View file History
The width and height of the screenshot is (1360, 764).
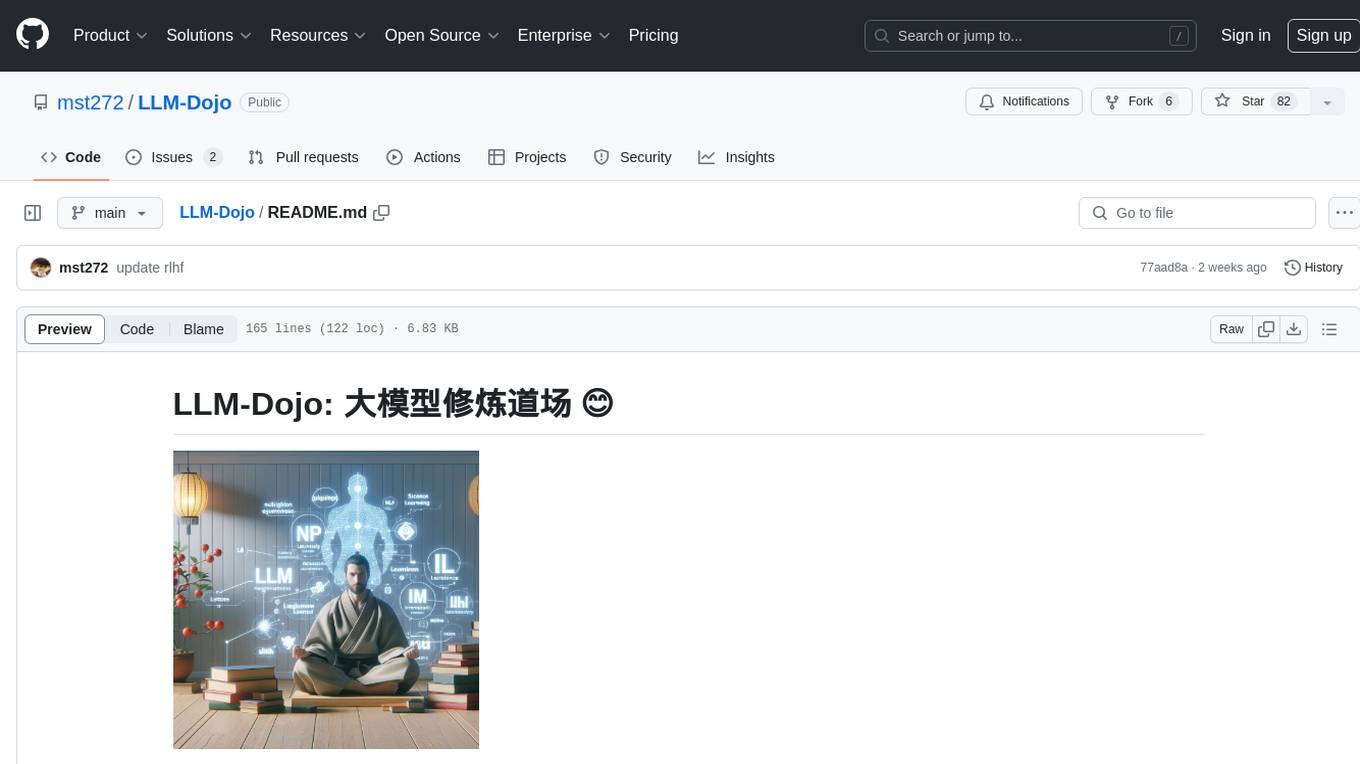click(x=1313, y=268)
